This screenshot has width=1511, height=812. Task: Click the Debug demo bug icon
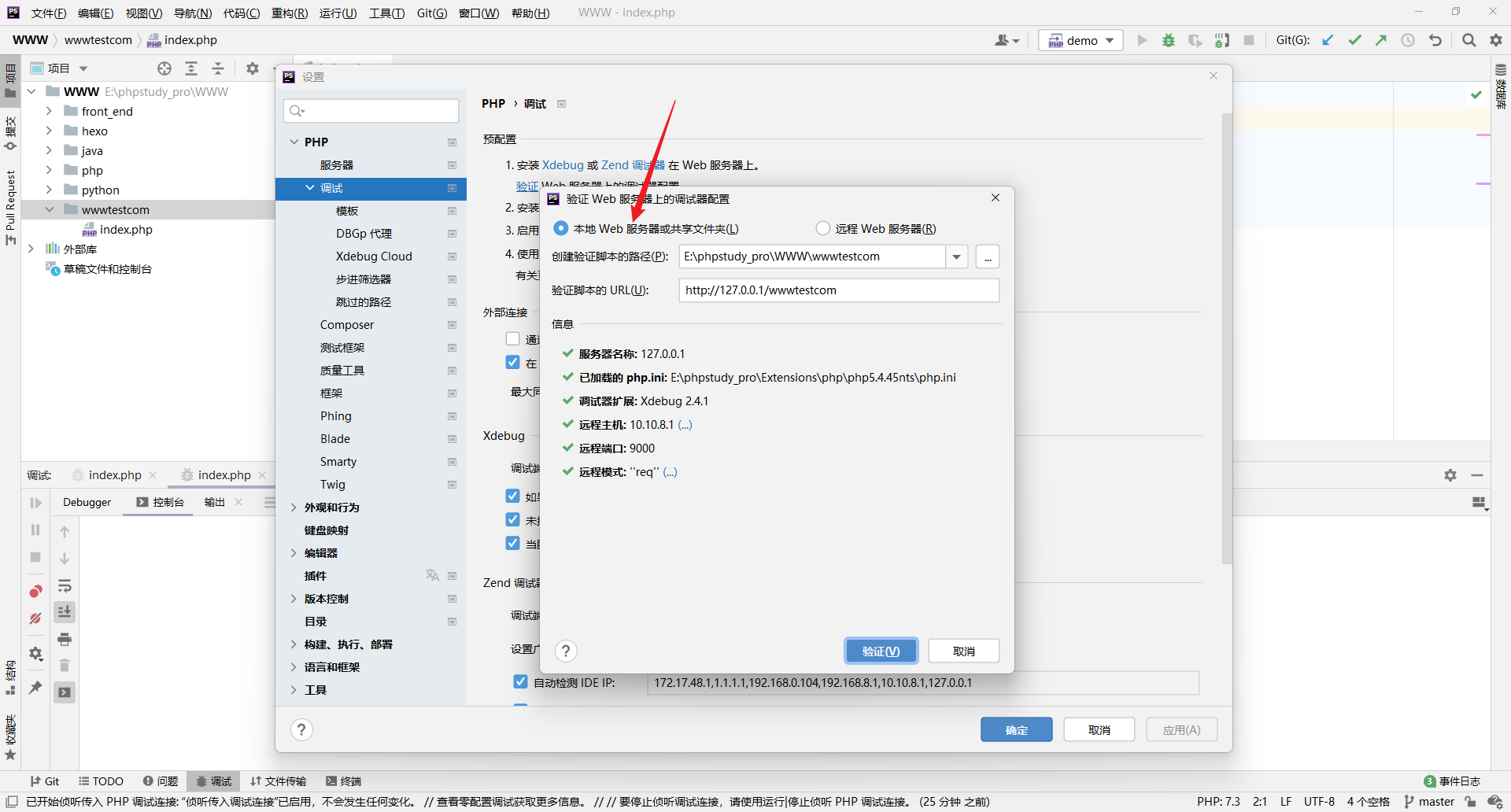pos(1169,40)
